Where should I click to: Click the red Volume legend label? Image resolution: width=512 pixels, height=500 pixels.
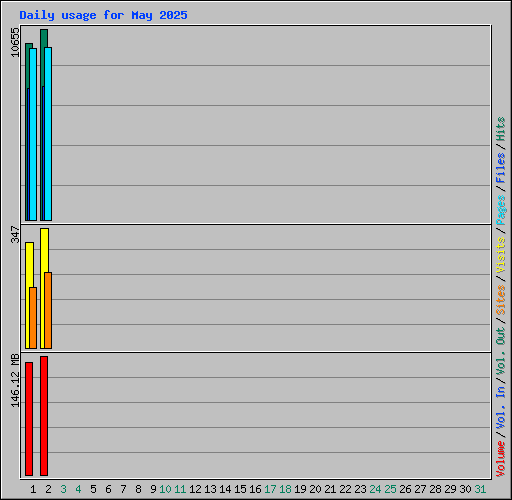coord(501,458)
